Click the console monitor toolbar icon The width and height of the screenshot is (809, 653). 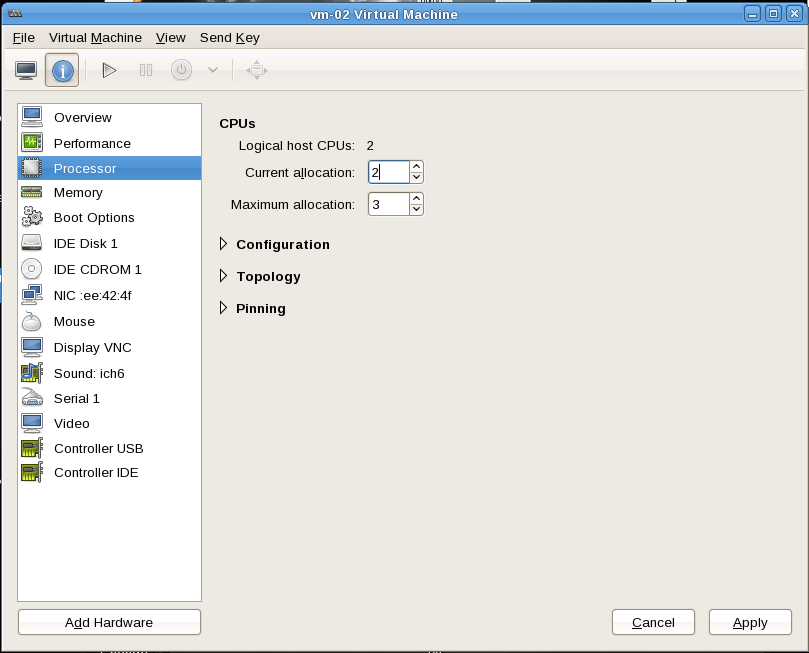(x=26, y=70)
